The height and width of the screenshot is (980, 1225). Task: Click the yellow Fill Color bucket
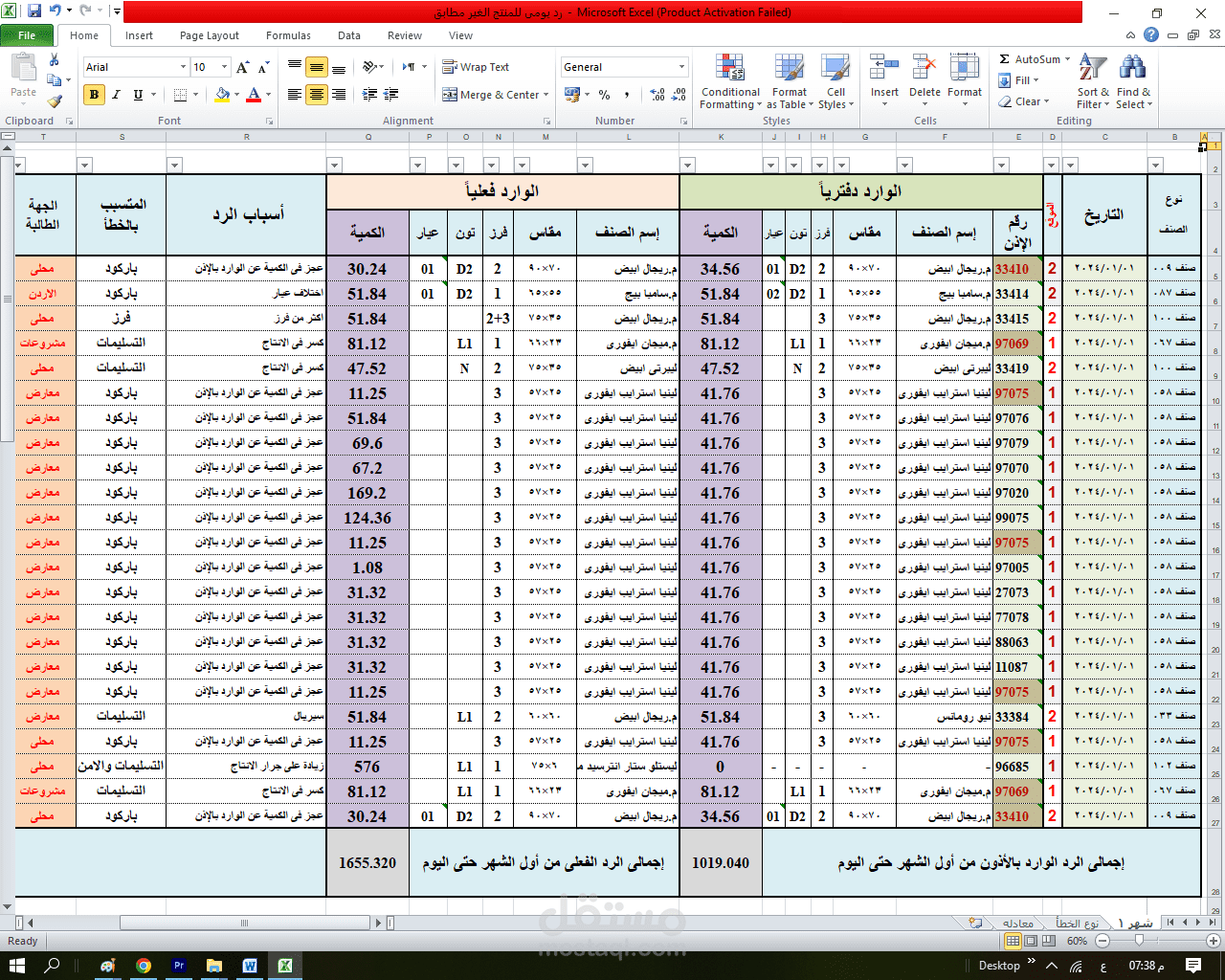(x=222, y=95)
